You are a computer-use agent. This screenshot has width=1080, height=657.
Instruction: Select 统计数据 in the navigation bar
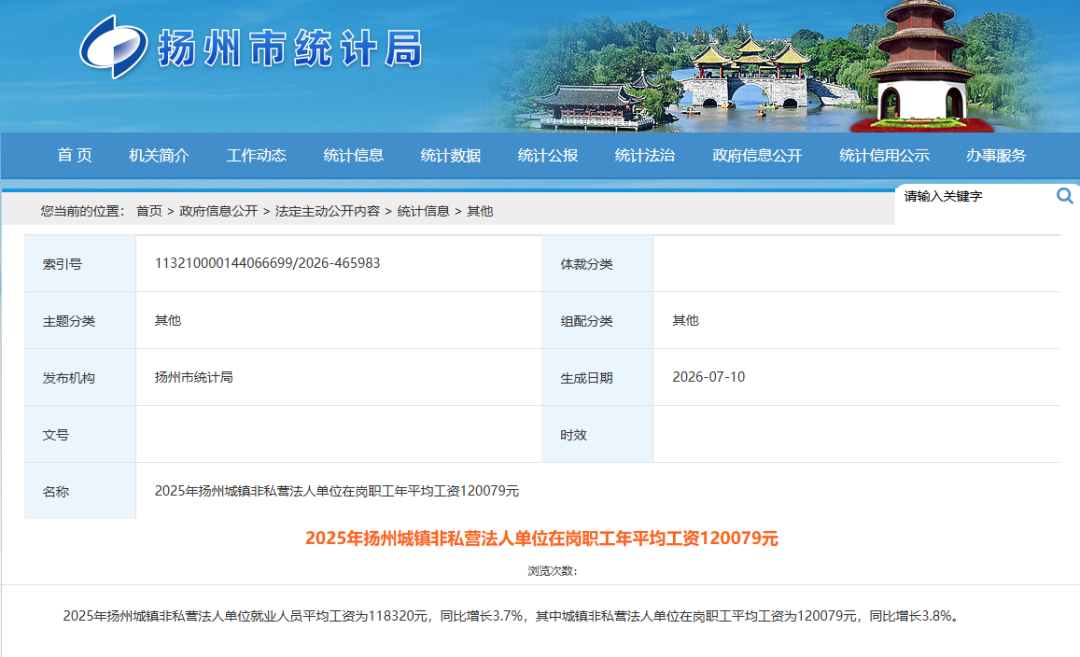(x=450, y=156)
